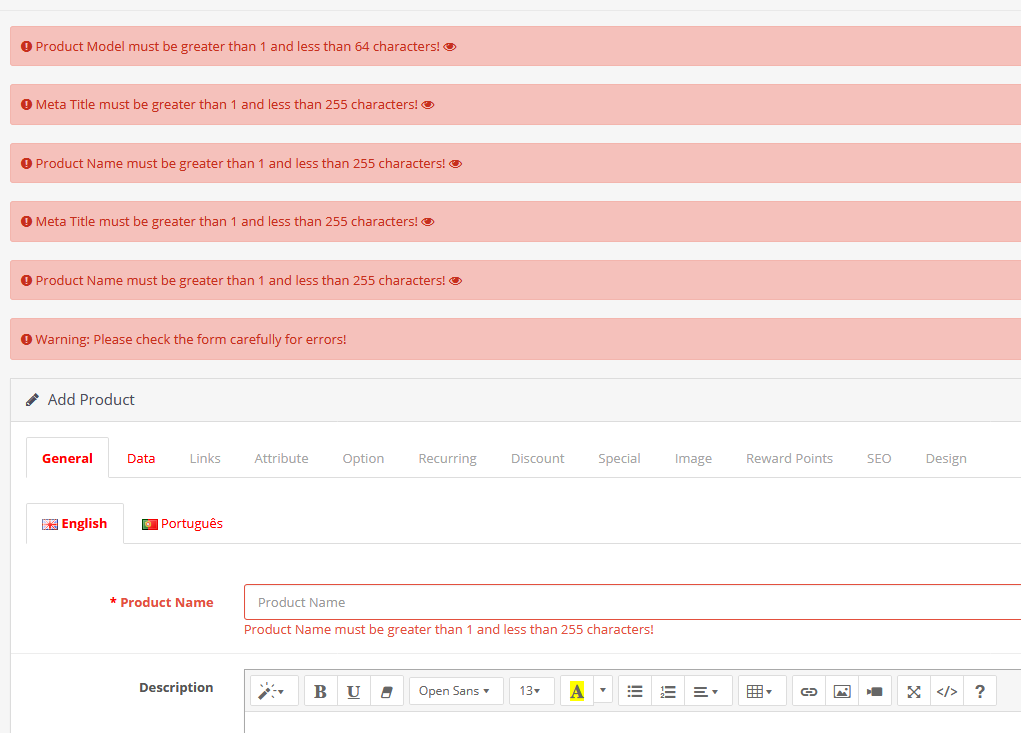Click the eraser remove font style button
Image resolution: width=1021 pixels, height=733 pixels.
pyautogui.click(x=387, y=691)
